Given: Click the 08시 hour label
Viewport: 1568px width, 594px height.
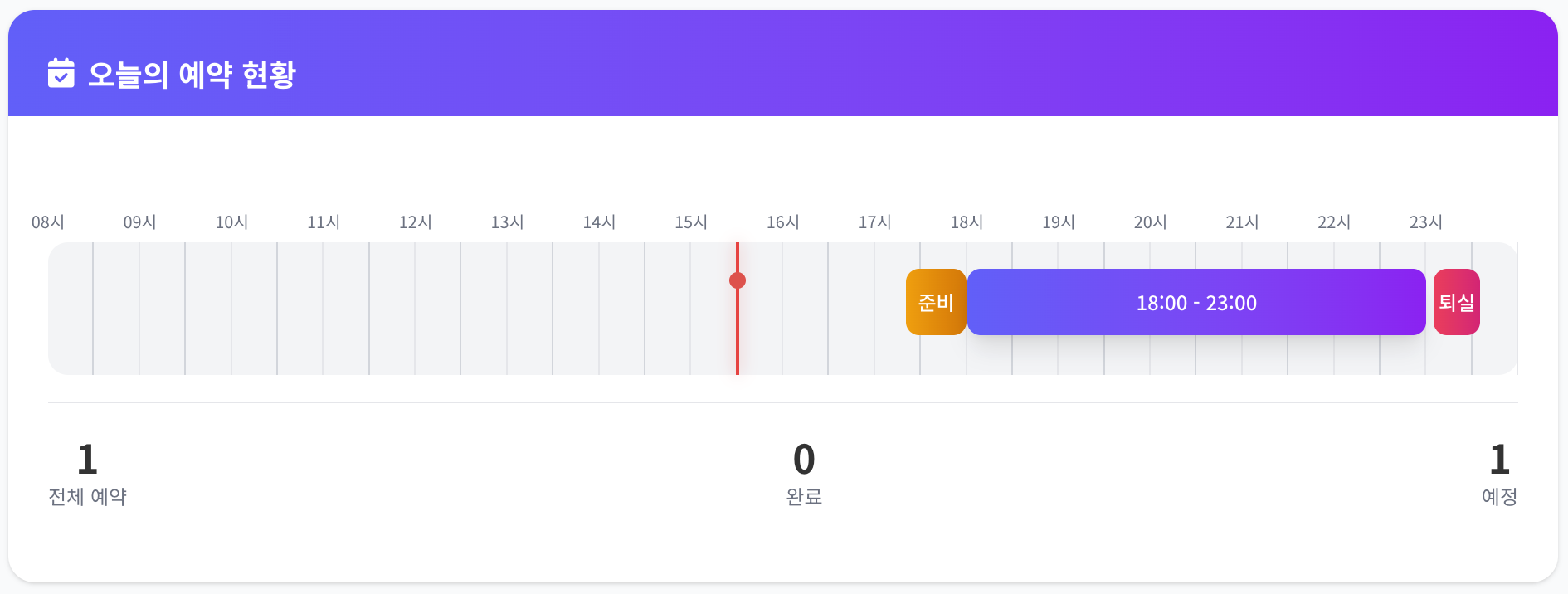Looking at the screenshot, I should click(48, 222).
